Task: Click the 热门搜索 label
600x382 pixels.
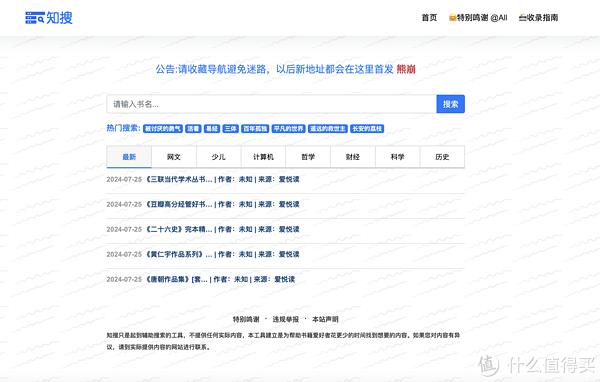Action: tap(123, 128)
